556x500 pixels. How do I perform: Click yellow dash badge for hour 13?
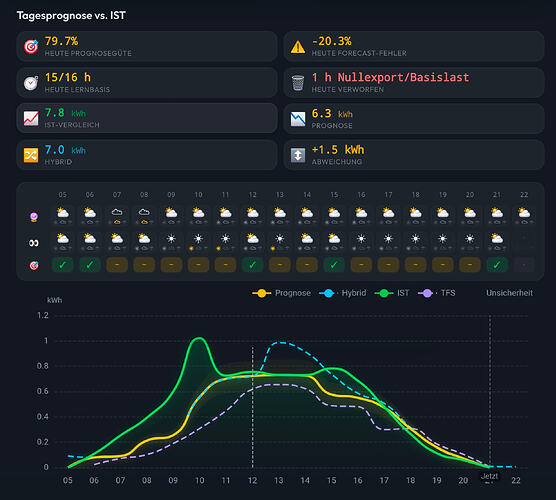click(x=280, y=265)
